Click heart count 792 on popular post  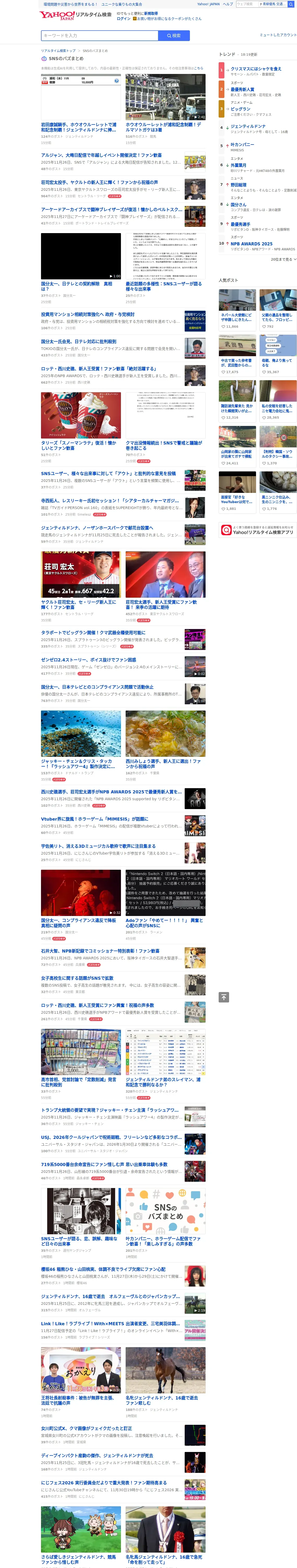pyautogui.click(x=268, y=327)
